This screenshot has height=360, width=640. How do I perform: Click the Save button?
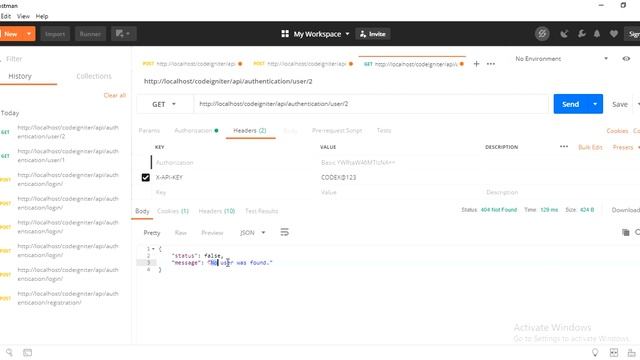tap(620, 104)
